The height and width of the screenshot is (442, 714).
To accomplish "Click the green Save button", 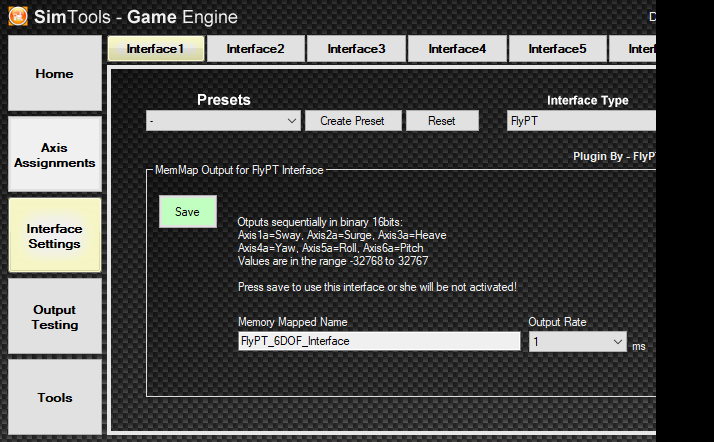I will 188,212.
